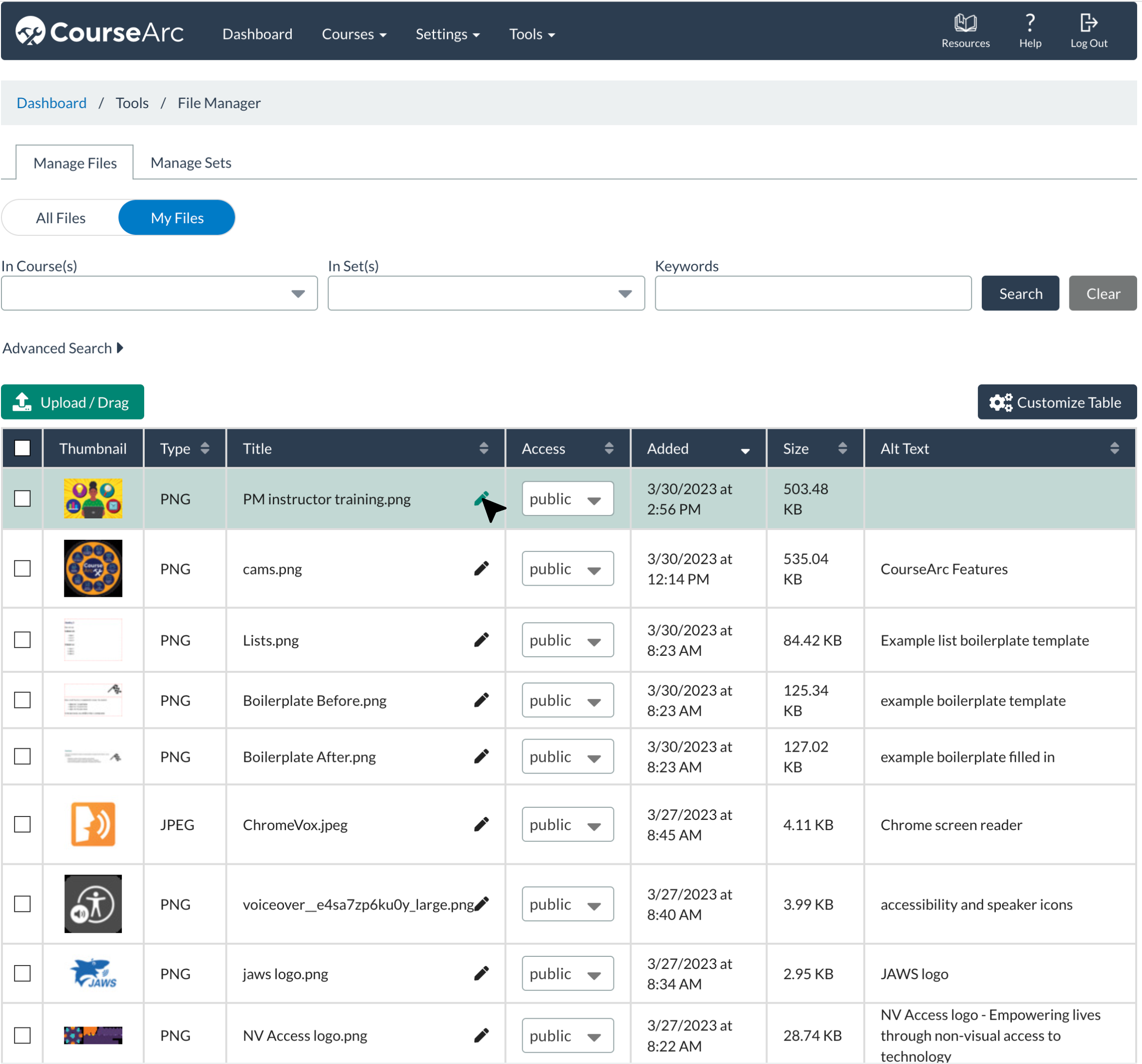
Task: Click edit pencil for ChromeVox.jpeg
Action: [481, 824]
